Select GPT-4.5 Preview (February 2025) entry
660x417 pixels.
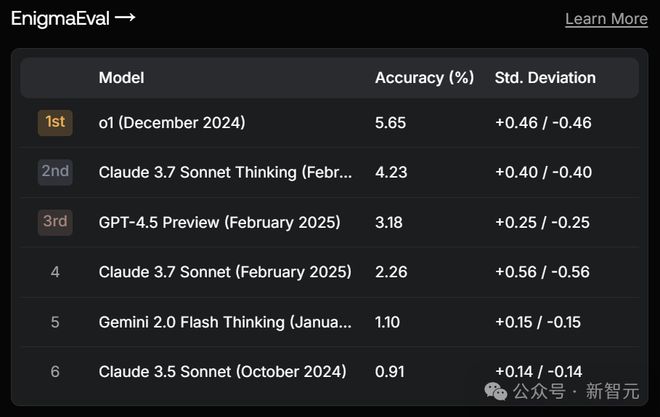219,222
